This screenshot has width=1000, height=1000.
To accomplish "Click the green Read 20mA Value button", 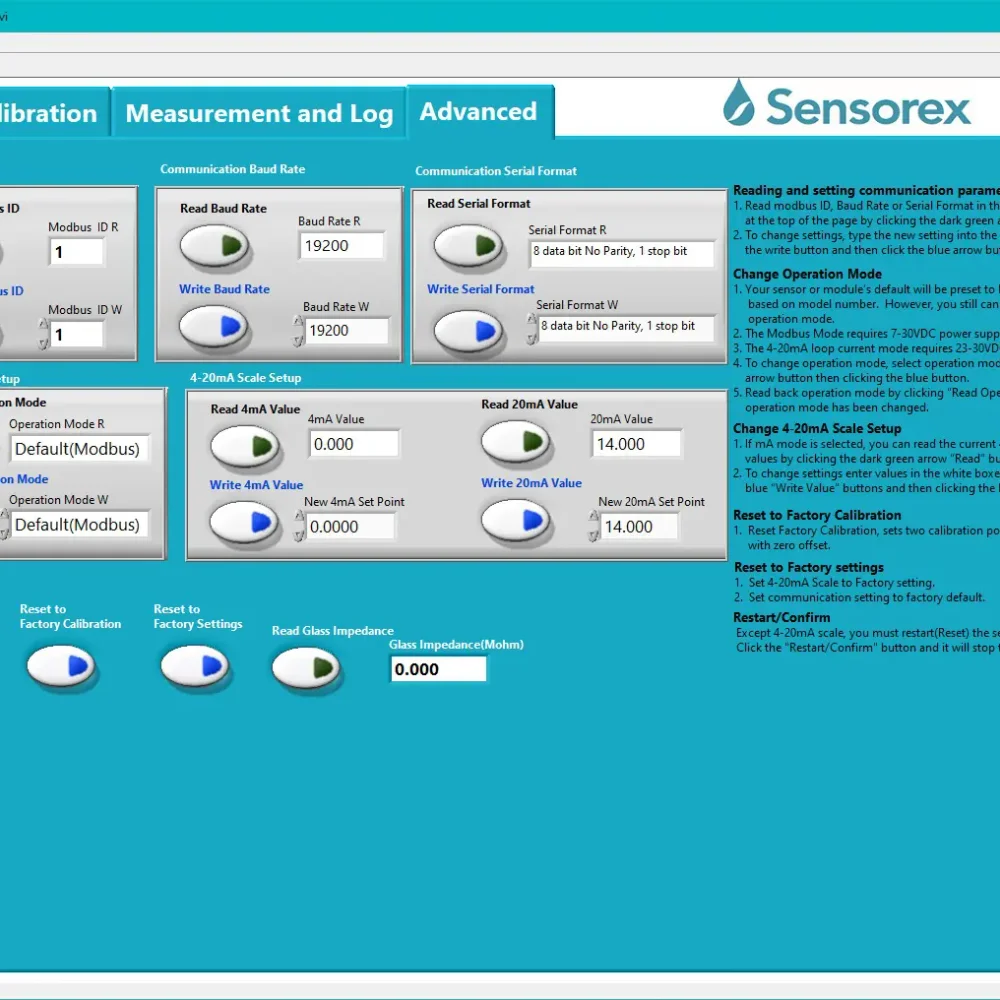I will pos(515,441).
